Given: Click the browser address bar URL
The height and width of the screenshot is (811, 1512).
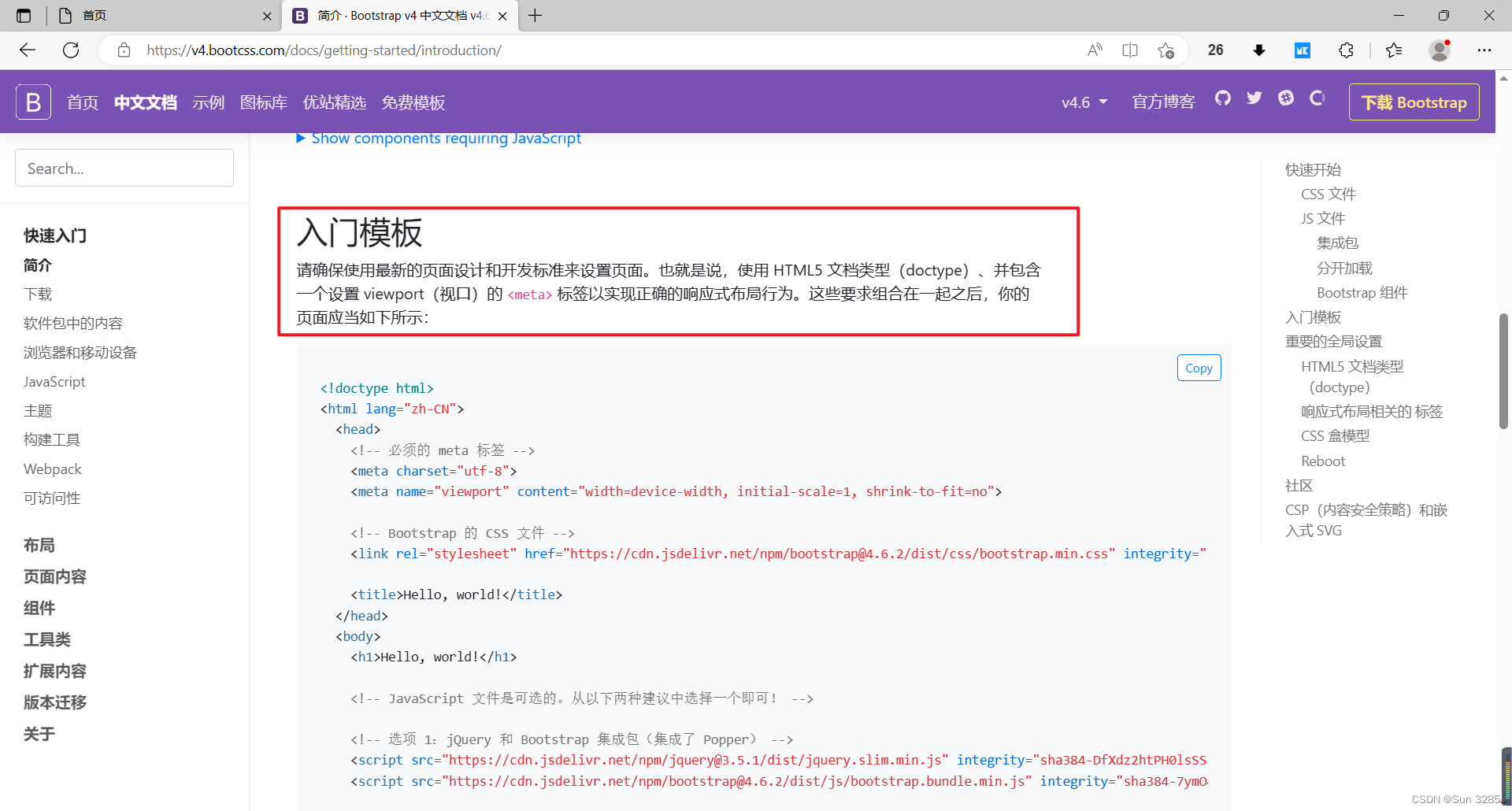Looking at the screenshot, I should click(x=324, y=50).
